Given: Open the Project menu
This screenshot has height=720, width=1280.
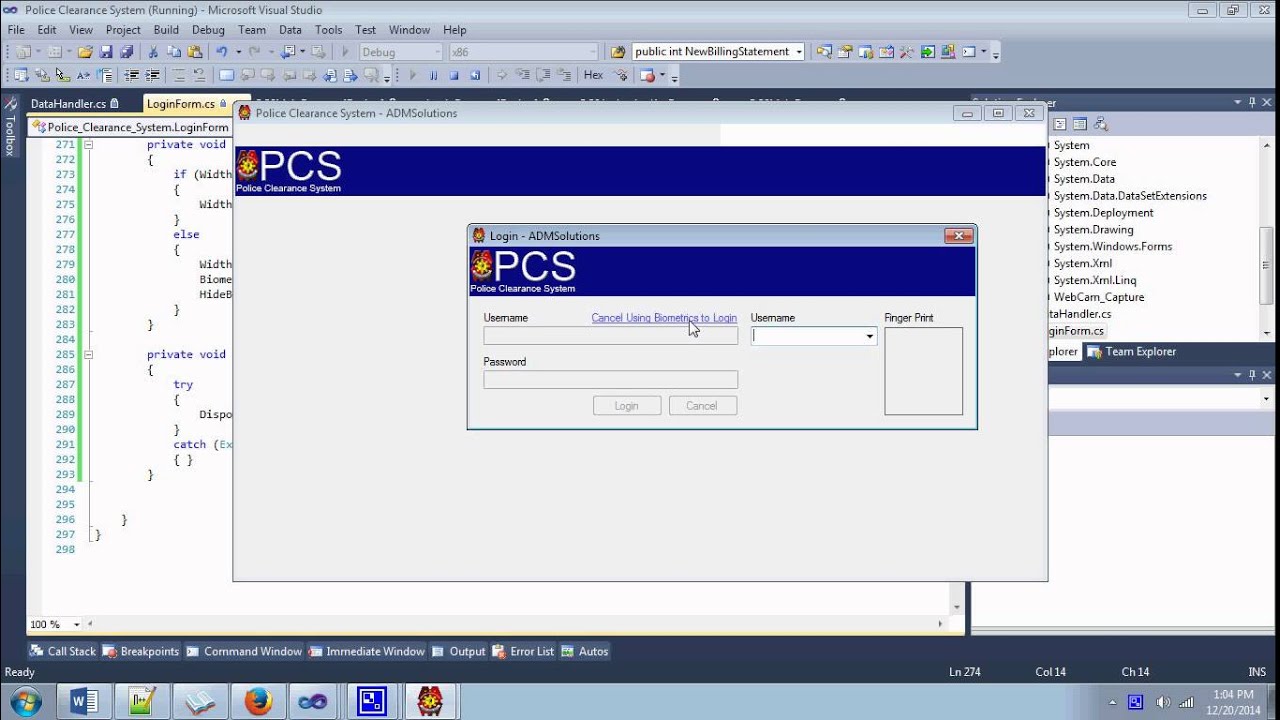Looking at the screenshot, I should click(x=123, y=30).
